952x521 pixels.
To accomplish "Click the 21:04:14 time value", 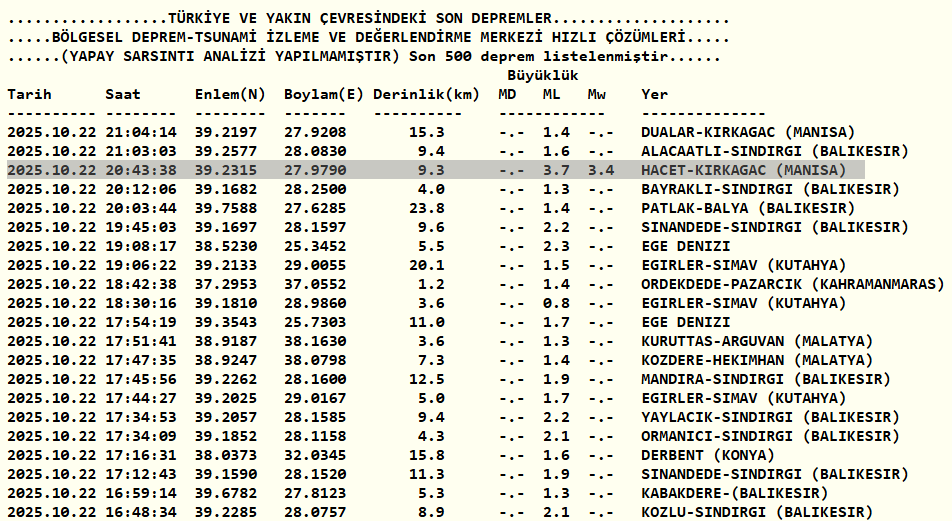I will point(141,132).
